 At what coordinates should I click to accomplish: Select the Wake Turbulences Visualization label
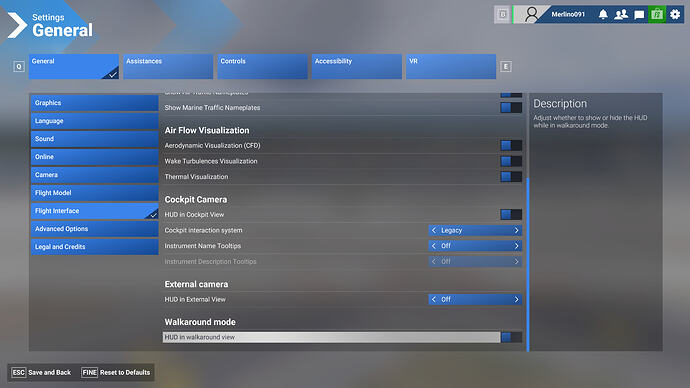211,161
